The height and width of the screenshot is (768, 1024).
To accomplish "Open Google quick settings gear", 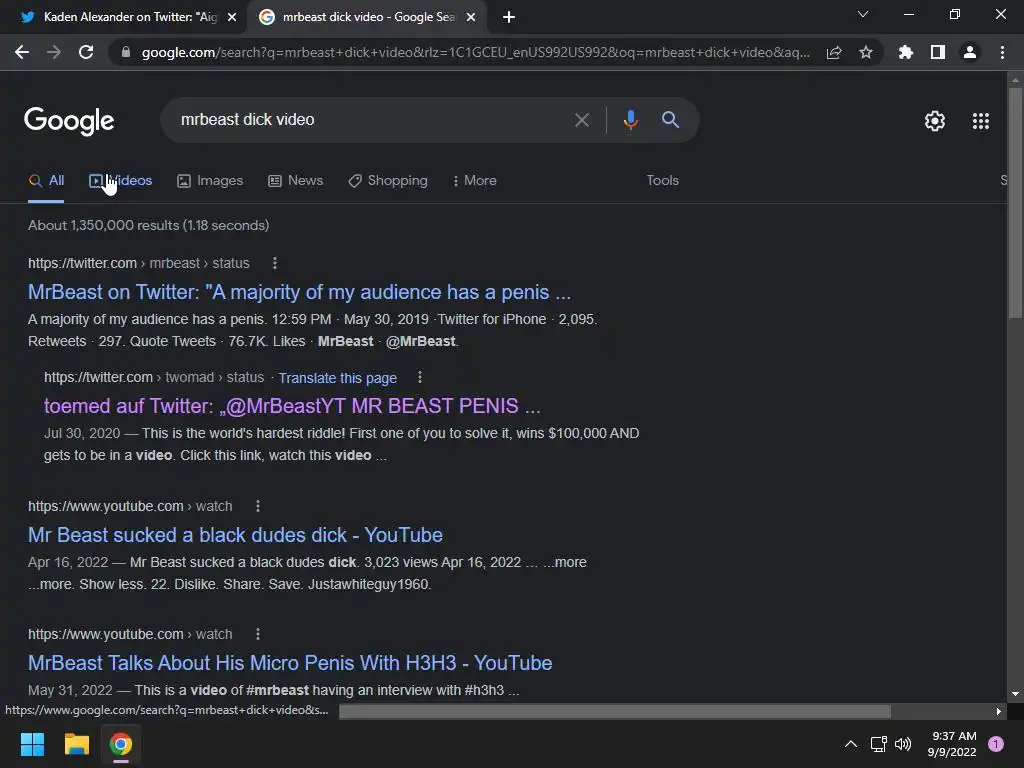I will (x=935, y=121).
